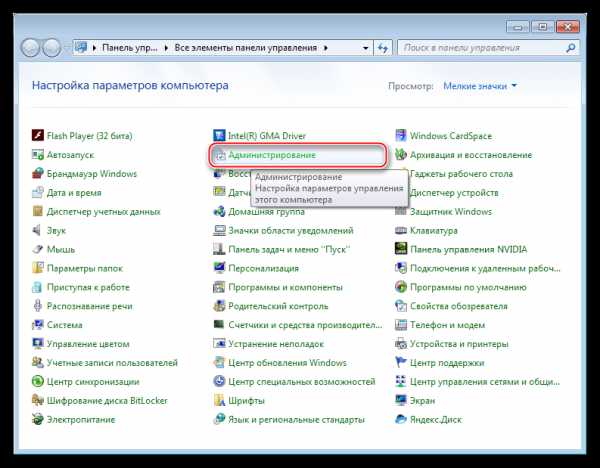The height and width of the screenshot is (468, 600).
Task: Click the Звук speaker icon
Action: [38, 230]
